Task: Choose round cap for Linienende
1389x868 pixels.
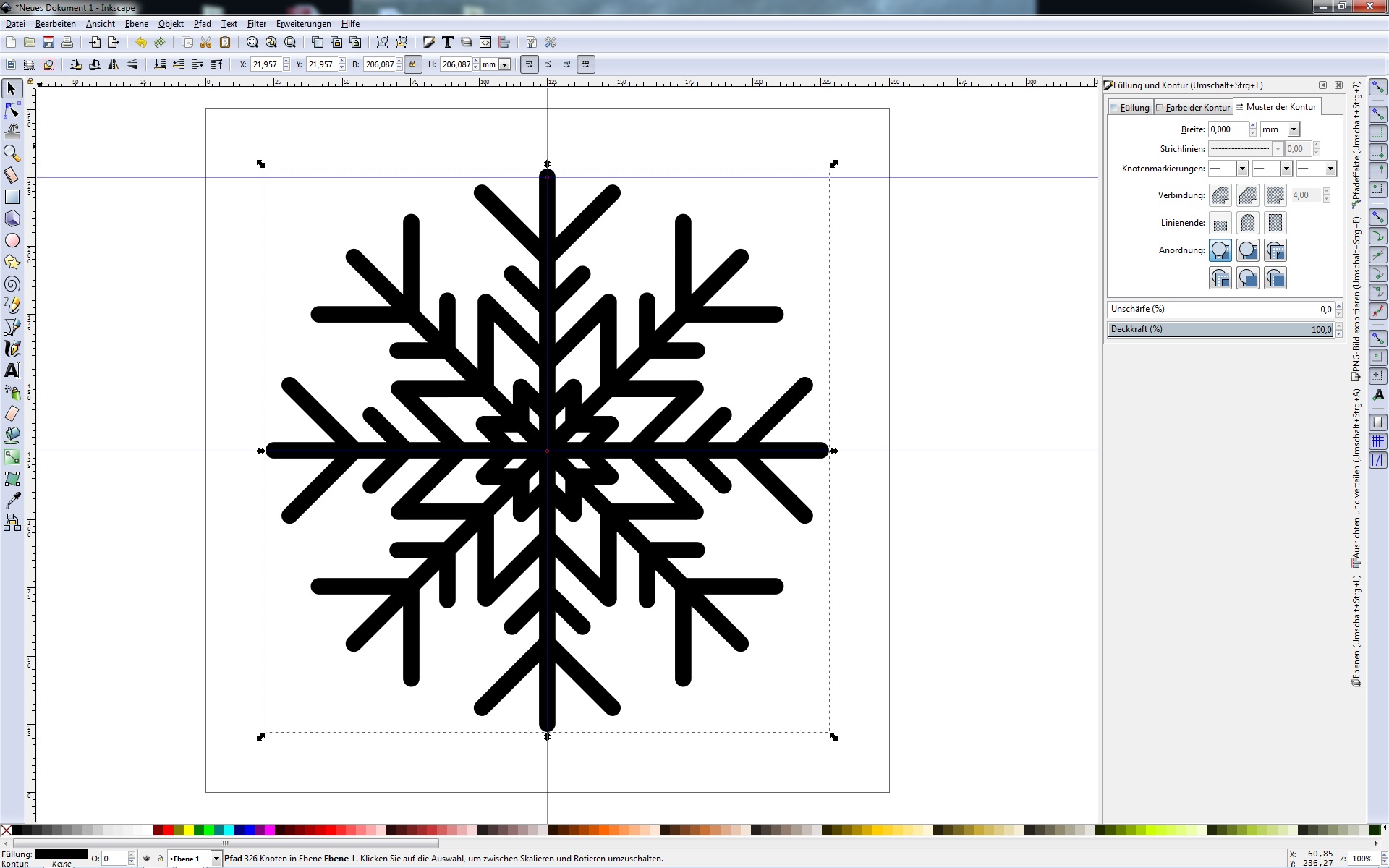Action: click(x=1248, y=223)
